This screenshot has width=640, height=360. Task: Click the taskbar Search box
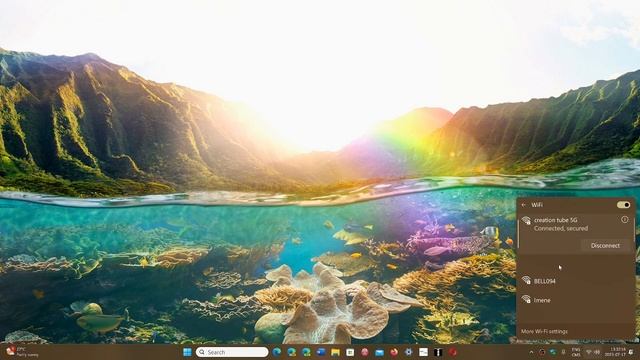pyautogui.click(x=232, y=352)
